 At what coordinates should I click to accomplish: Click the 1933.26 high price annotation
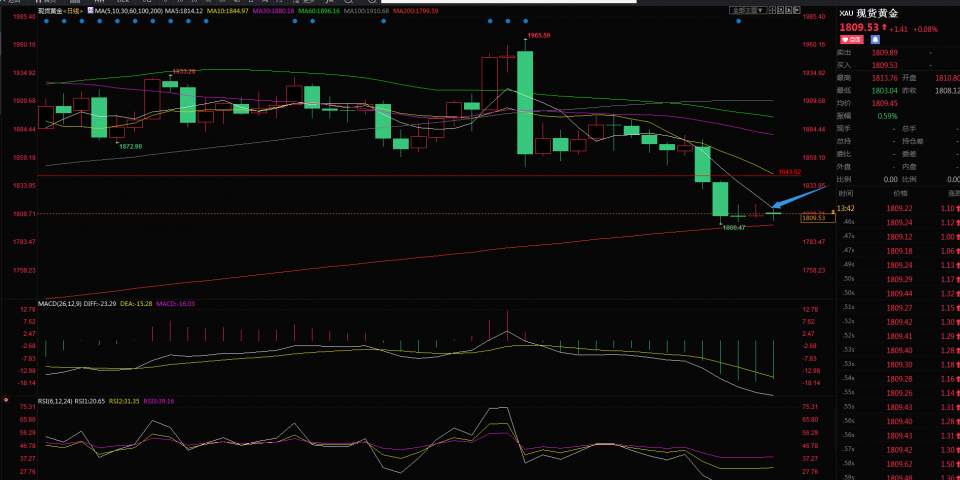click(184, 72)
